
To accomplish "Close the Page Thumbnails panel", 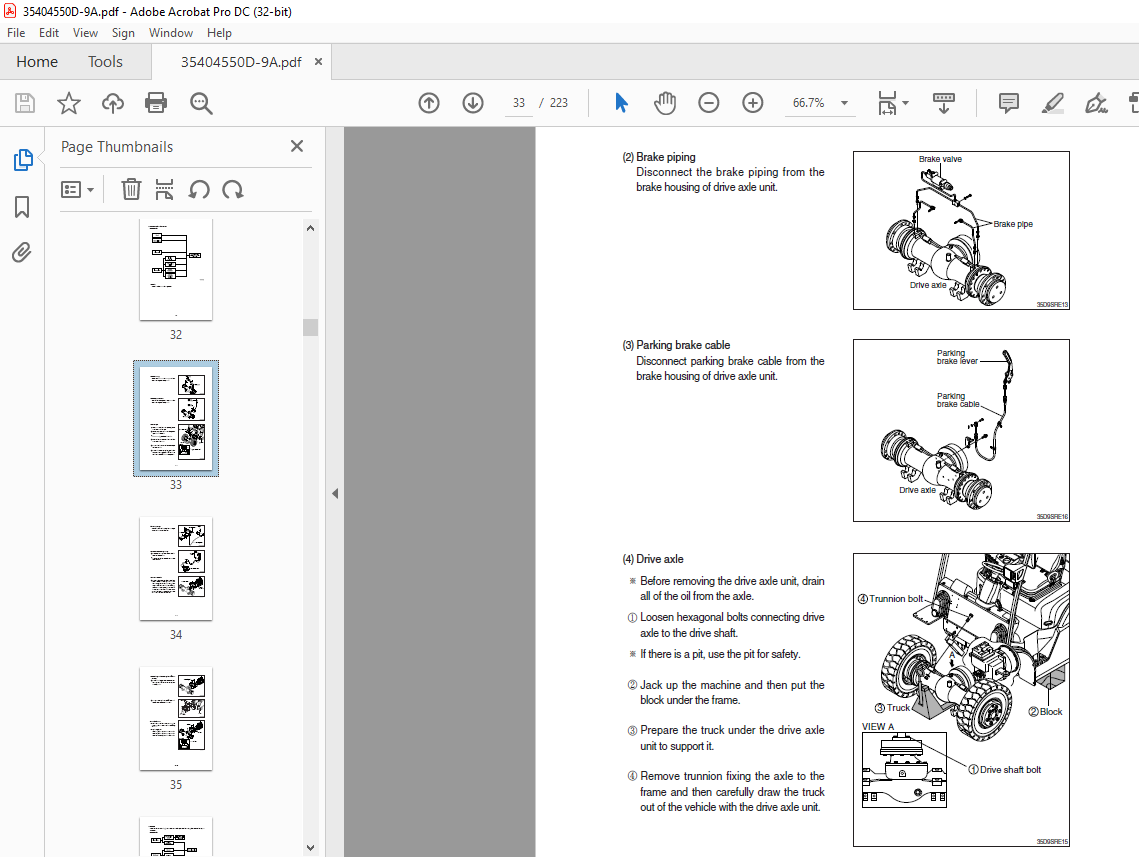I will 296,146.
